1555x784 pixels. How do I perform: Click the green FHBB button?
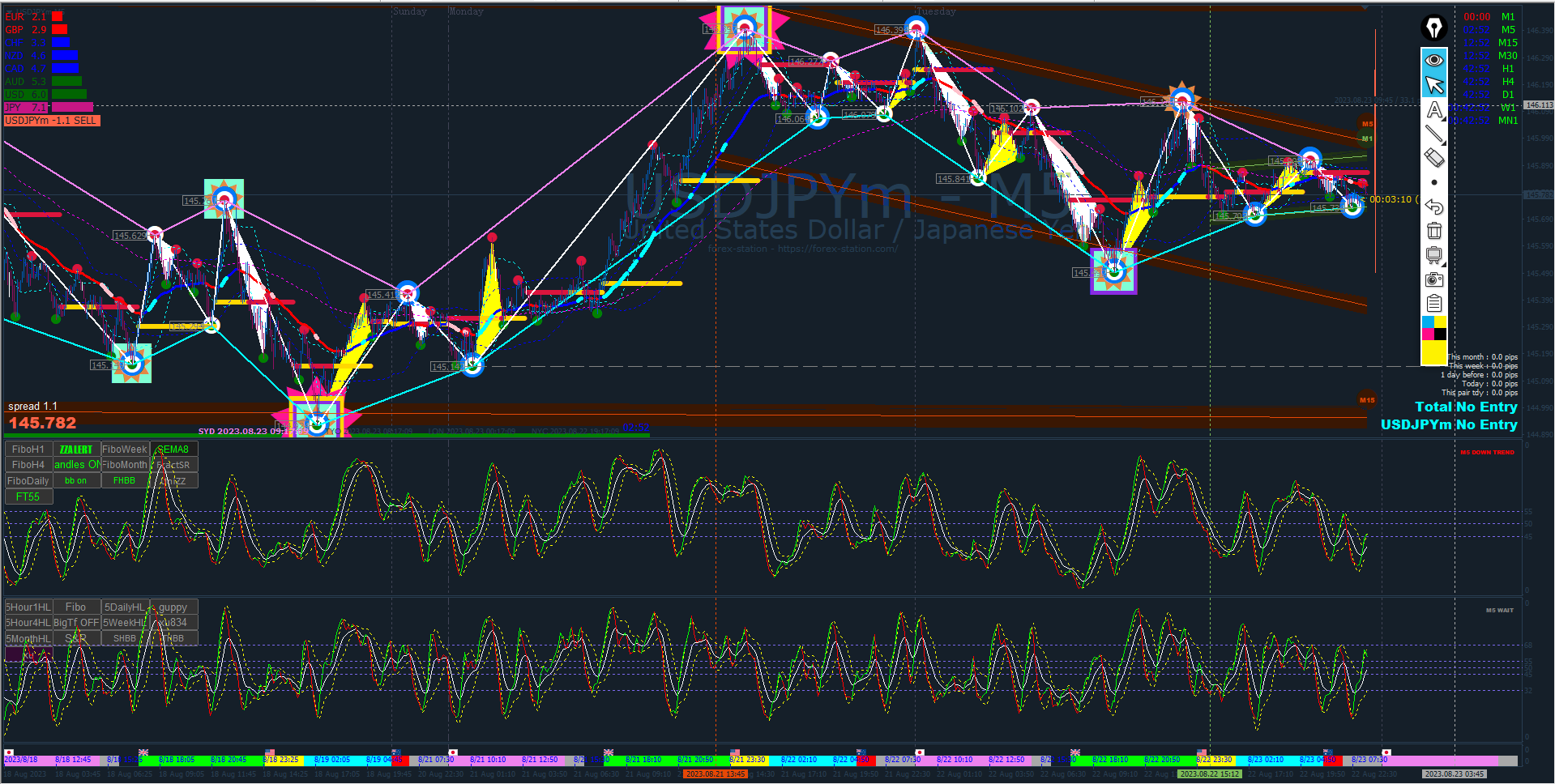click(125, 481)
